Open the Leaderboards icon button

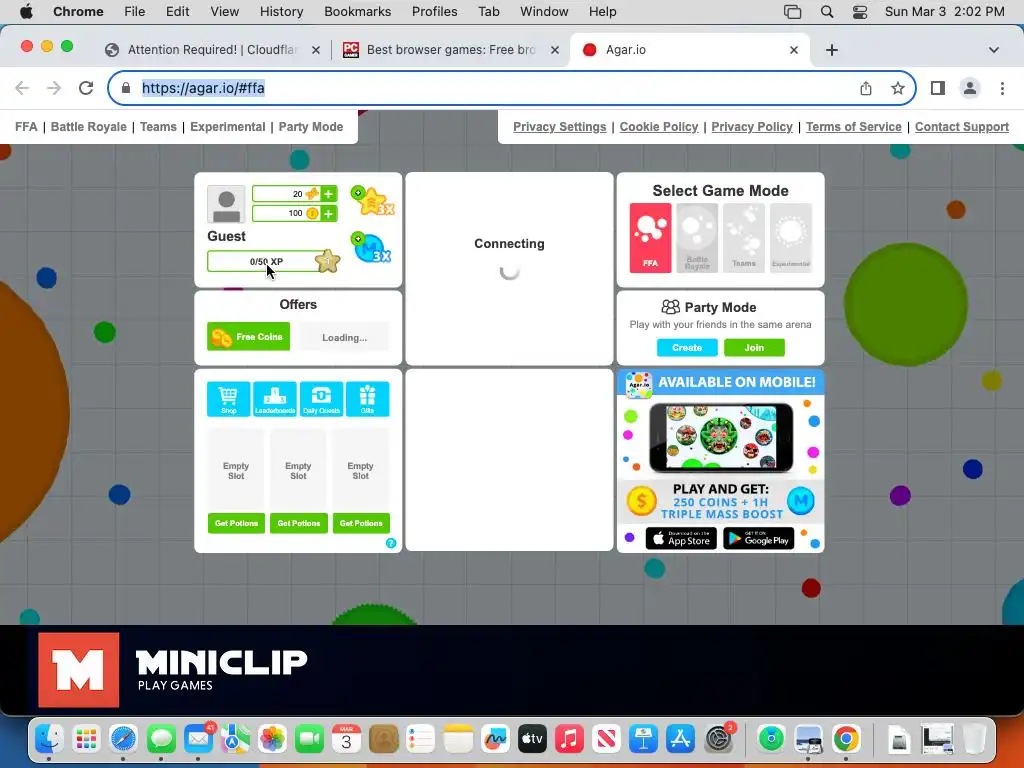point(275,399)
